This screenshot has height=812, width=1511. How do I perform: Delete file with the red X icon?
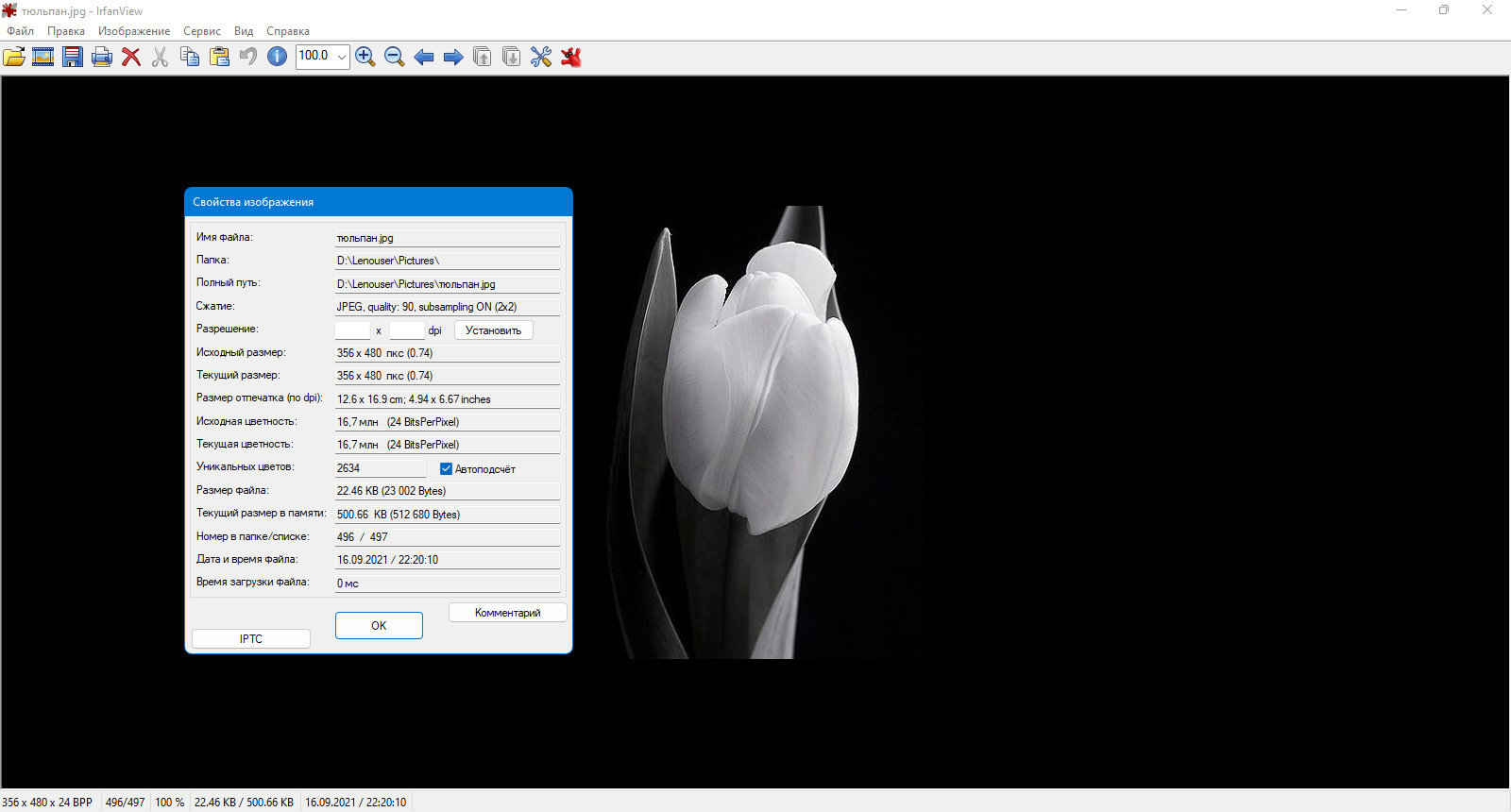pyautogui.click(x=131, y=57)
